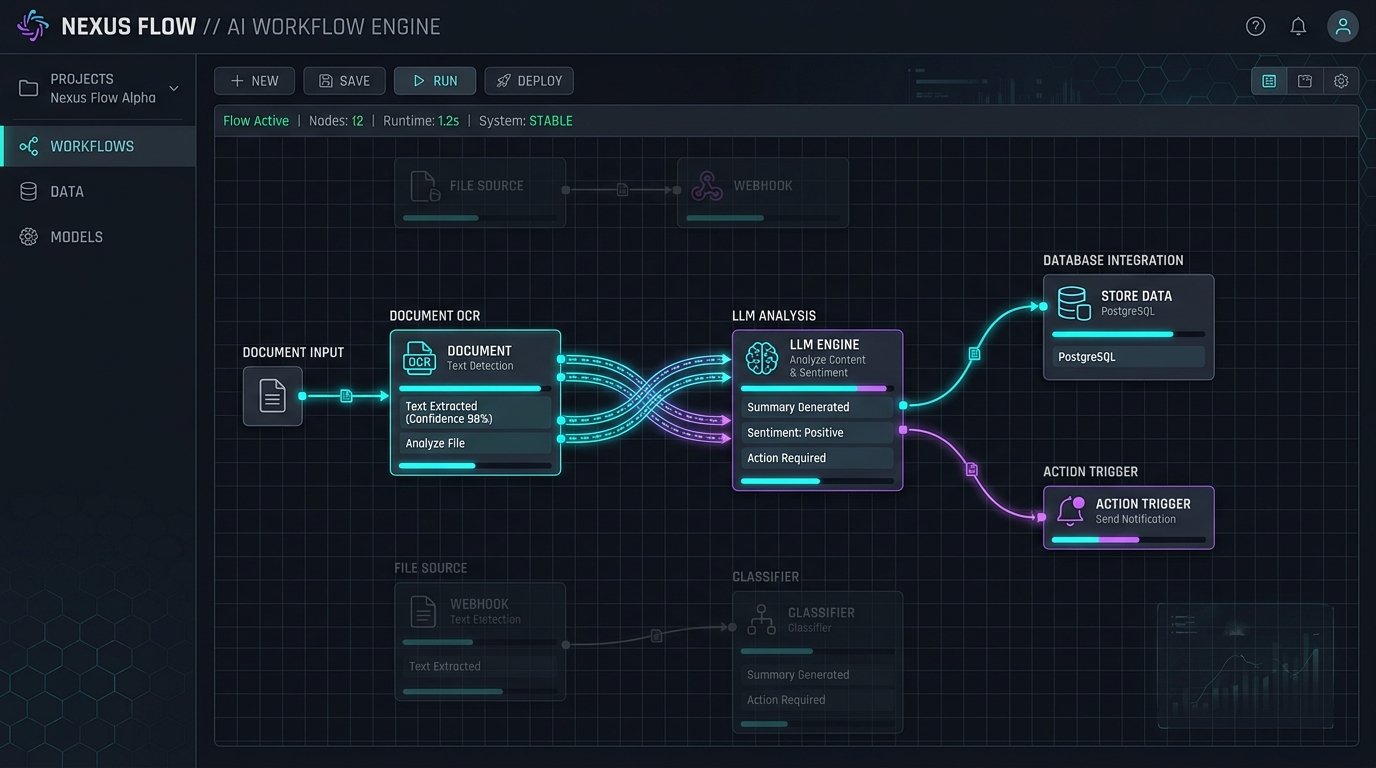Select the Text Extracted (Confidence 98%) row
Viewport: 1376px width, 768px height.
click(475, 412)
